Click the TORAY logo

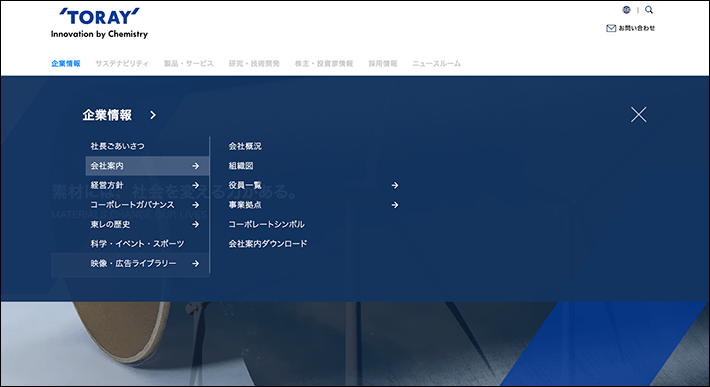point(99,23)
